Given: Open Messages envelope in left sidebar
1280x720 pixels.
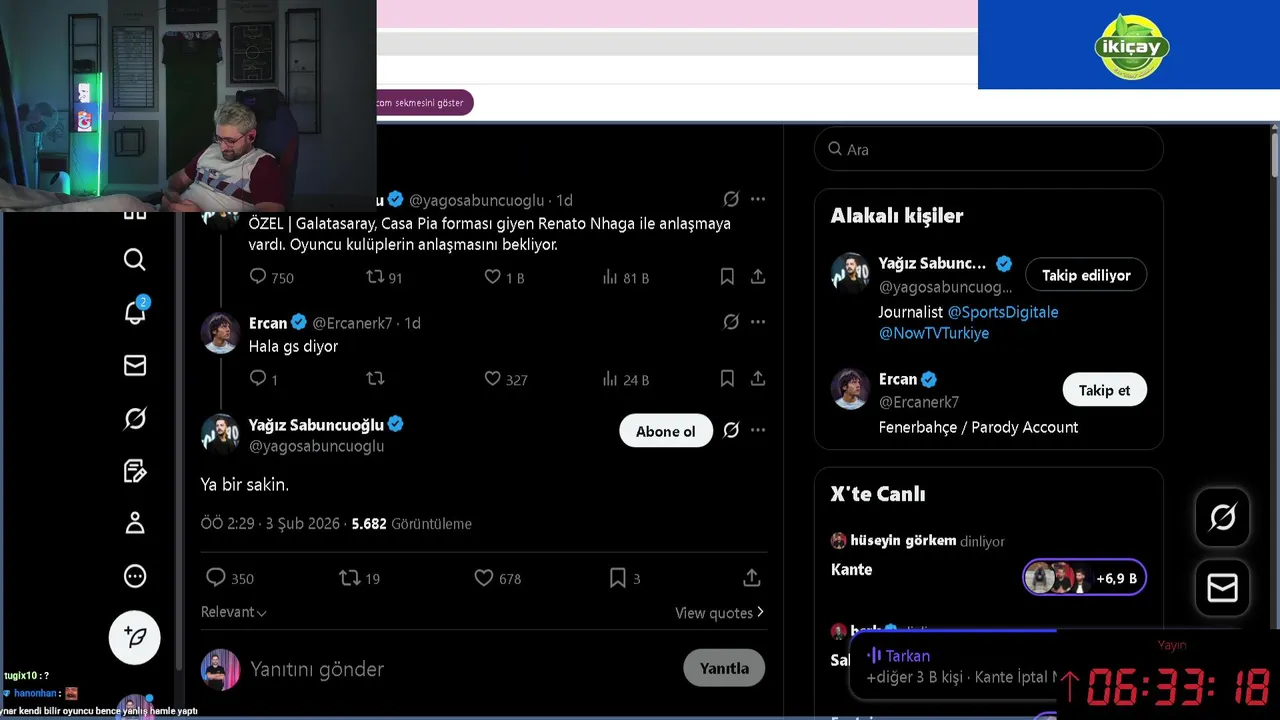Looking at the screenshot, I should click(135, 366).
